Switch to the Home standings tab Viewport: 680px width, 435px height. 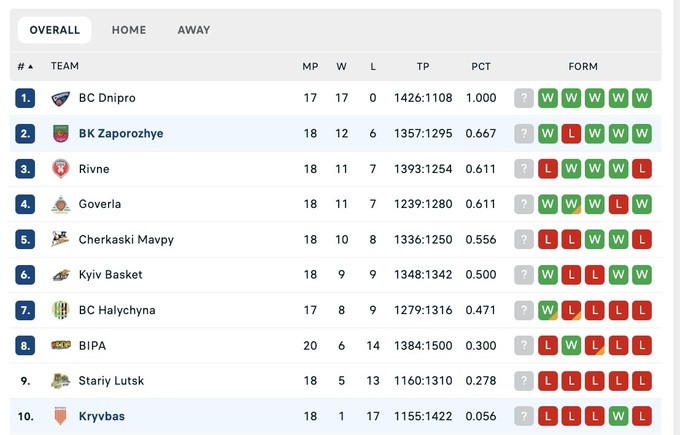click(x=129, y=30)
